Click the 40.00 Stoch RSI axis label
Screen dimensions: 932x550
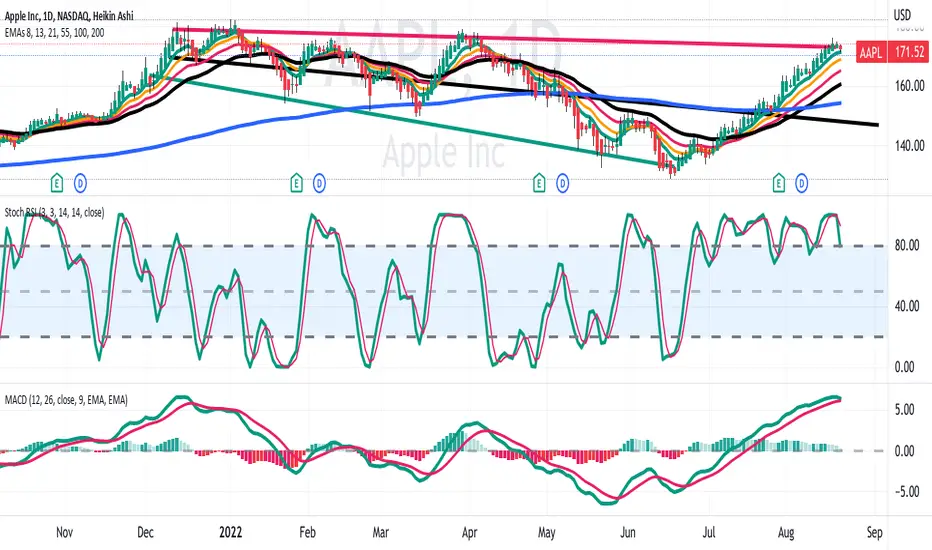(907, 306)
